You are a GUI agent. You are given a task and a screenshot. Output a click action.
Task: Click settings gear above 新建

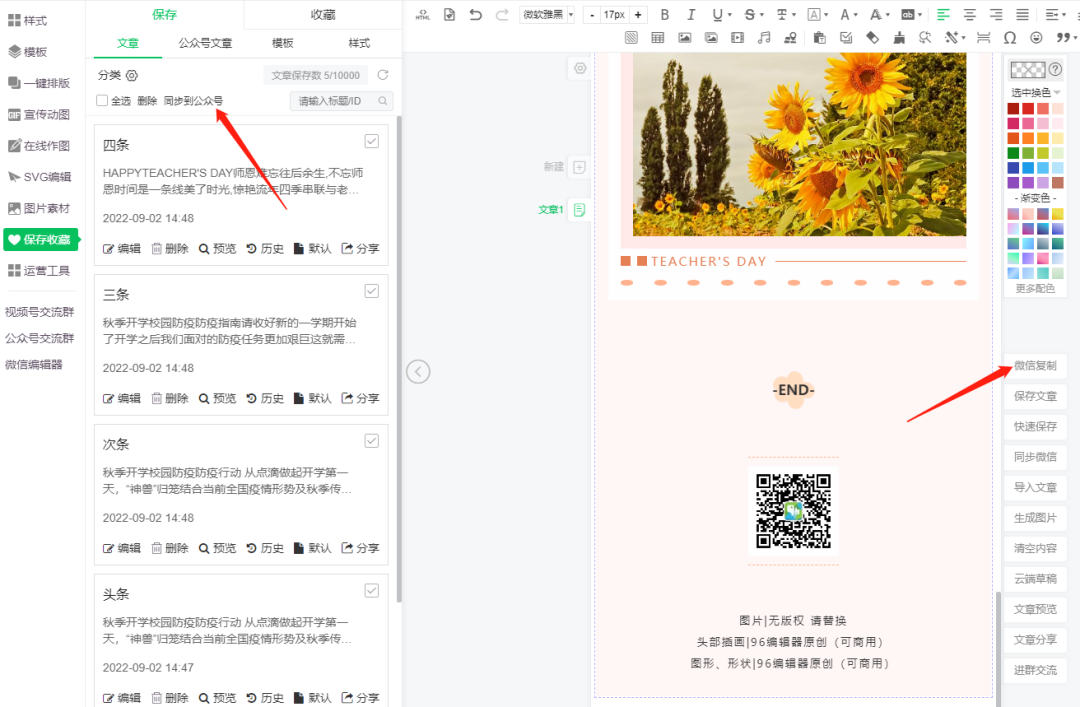580,69
